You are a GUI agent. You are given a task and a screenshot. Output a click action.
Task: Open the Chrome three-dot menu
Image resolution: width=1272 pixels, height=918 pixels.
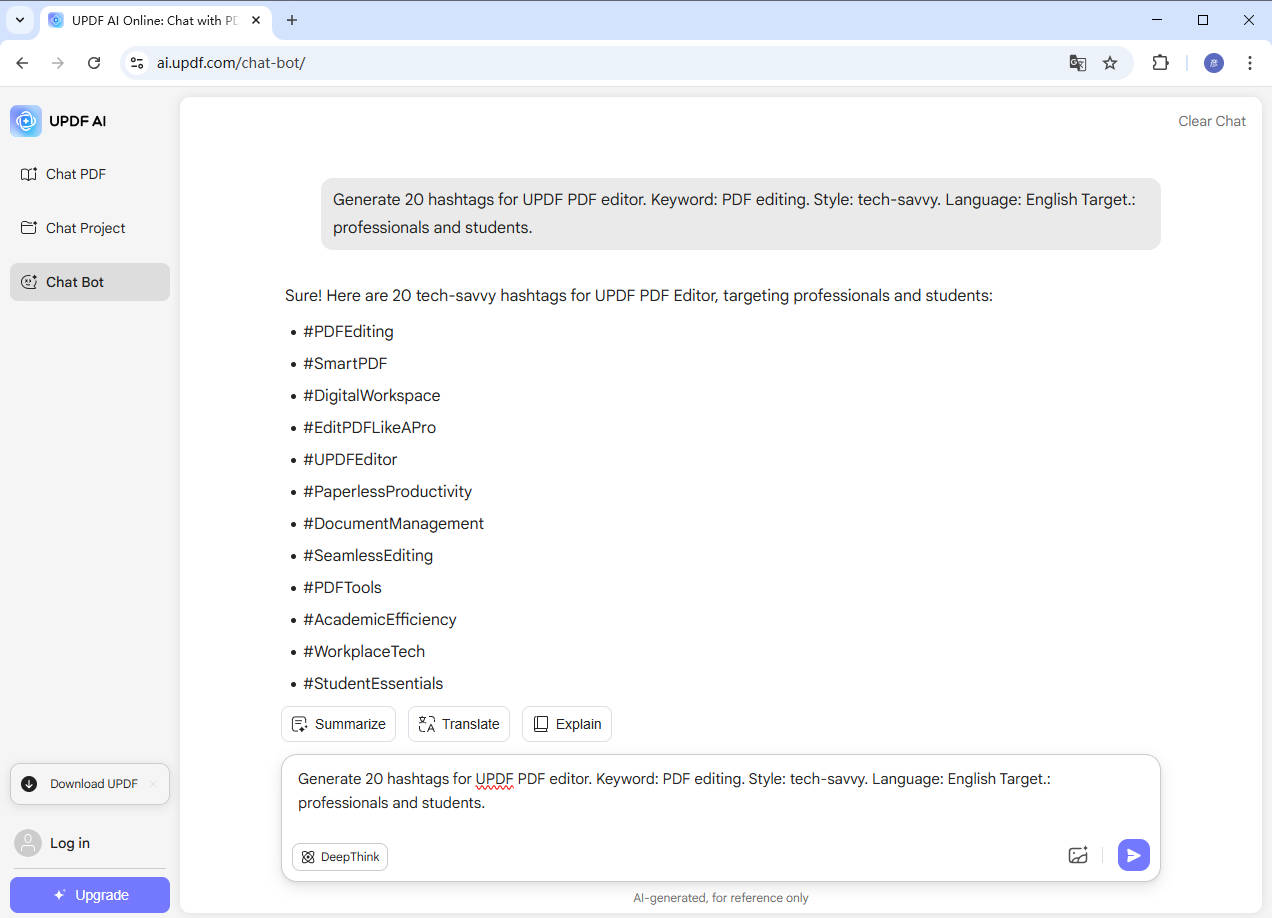pos(1250,63)
